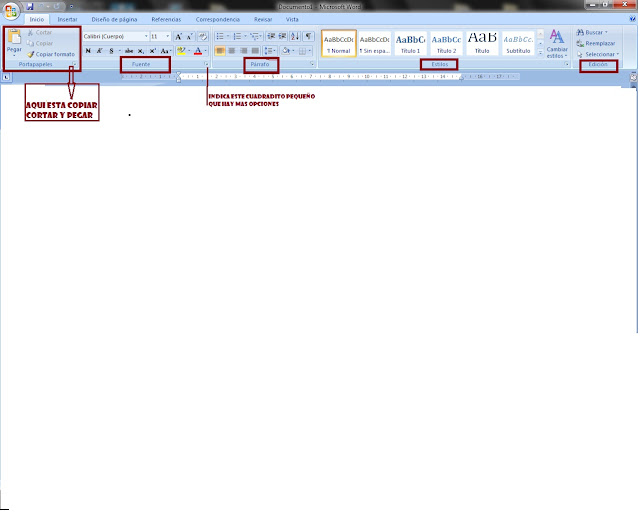Apply bullet list
This screenshot has width=640, height=521.
point(220,36)
